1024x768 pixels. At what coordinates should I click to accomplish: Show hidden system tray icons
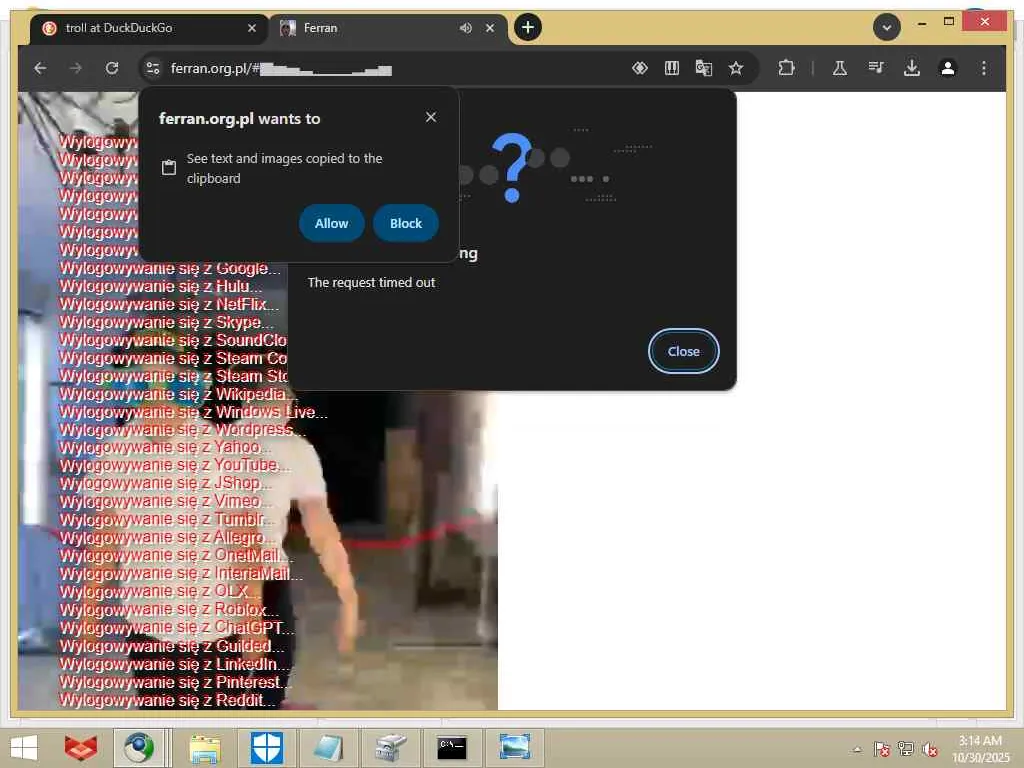pos(857,749)
